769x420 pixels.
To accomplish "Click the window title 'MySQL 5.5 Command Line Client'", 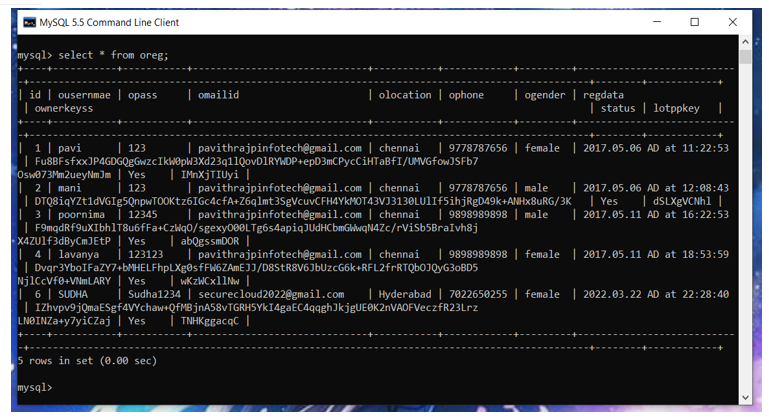I will (x=109, y=23).
